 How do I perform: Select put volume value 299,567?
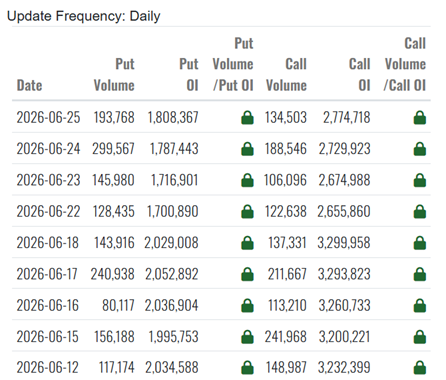coord(113,149)
